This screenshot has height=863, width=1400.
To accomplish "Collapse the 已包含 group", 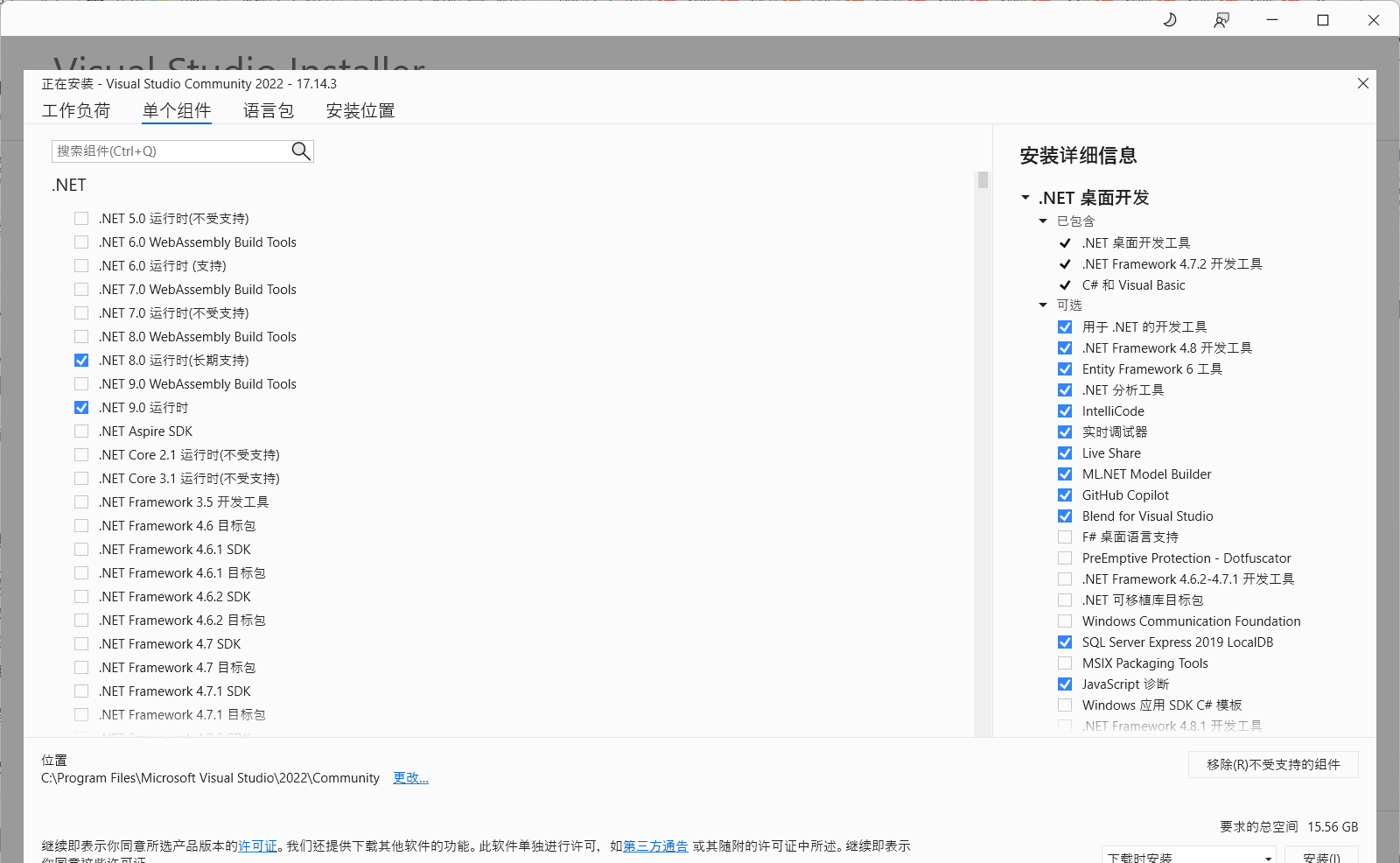I will pyautogui.click(x=1043, y=221).
